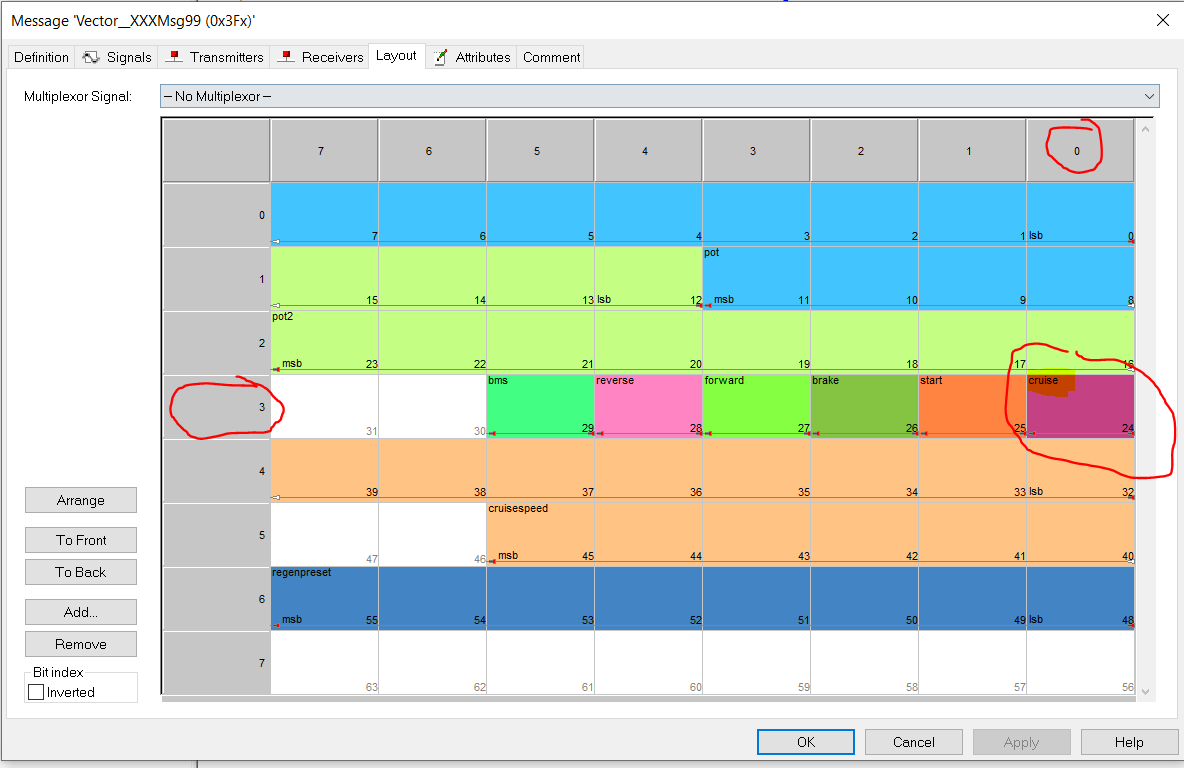
Task: Click the Arrange button
Action: pos(81,500)
